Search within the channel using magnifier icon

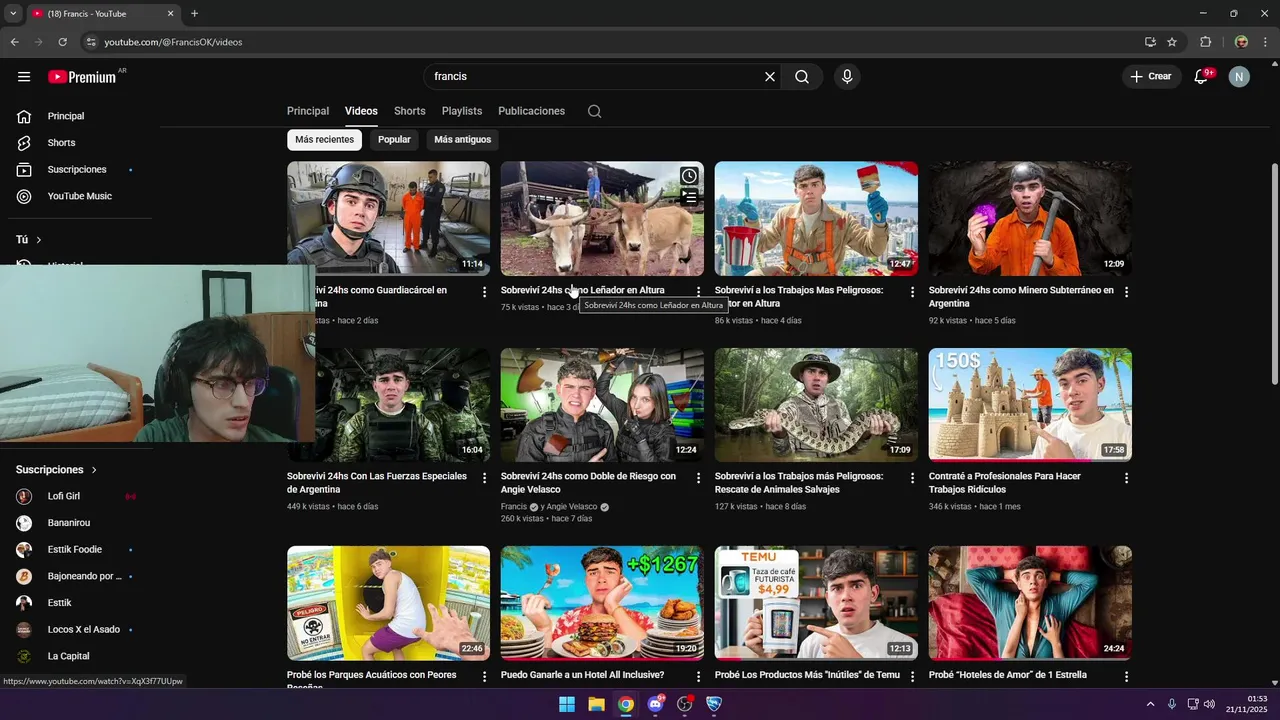(594, 111)
